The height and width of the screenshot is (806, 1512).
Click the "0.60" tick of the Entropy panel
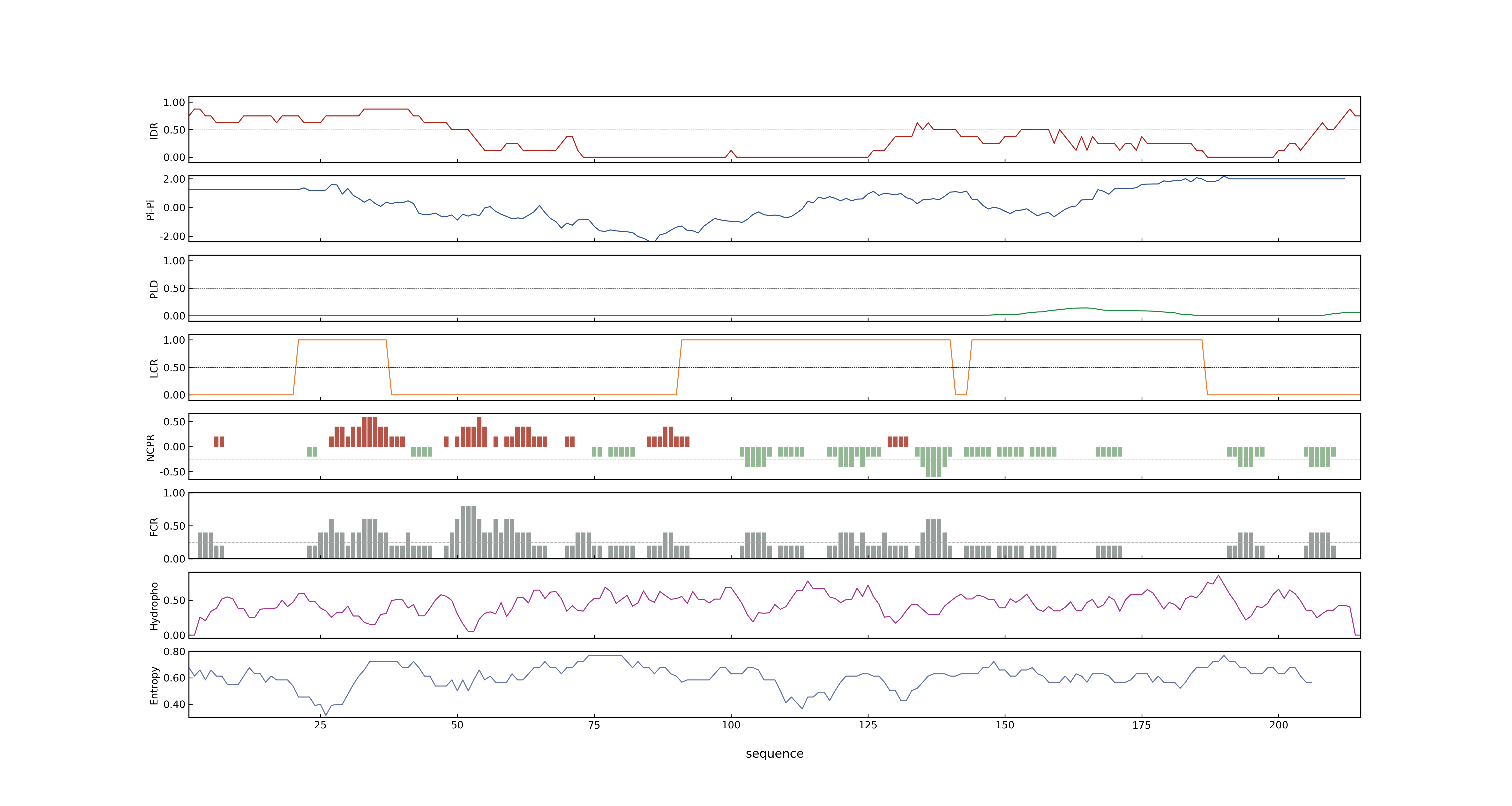click(174, 678)
